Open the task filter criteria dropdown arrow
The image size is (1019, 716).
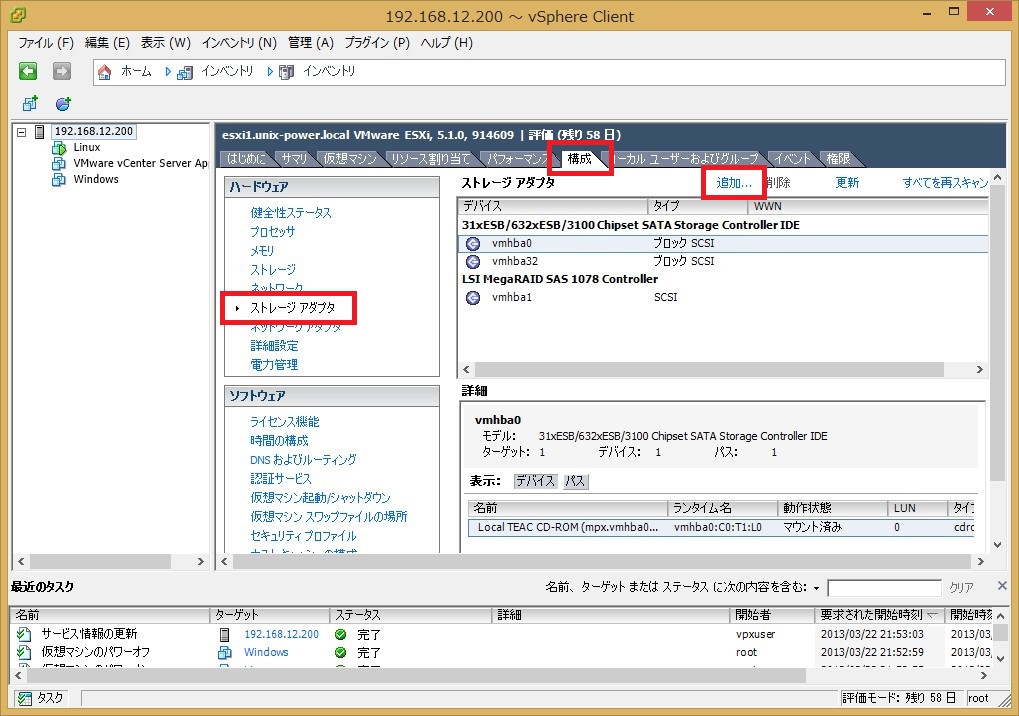click(x=817, y=588)
